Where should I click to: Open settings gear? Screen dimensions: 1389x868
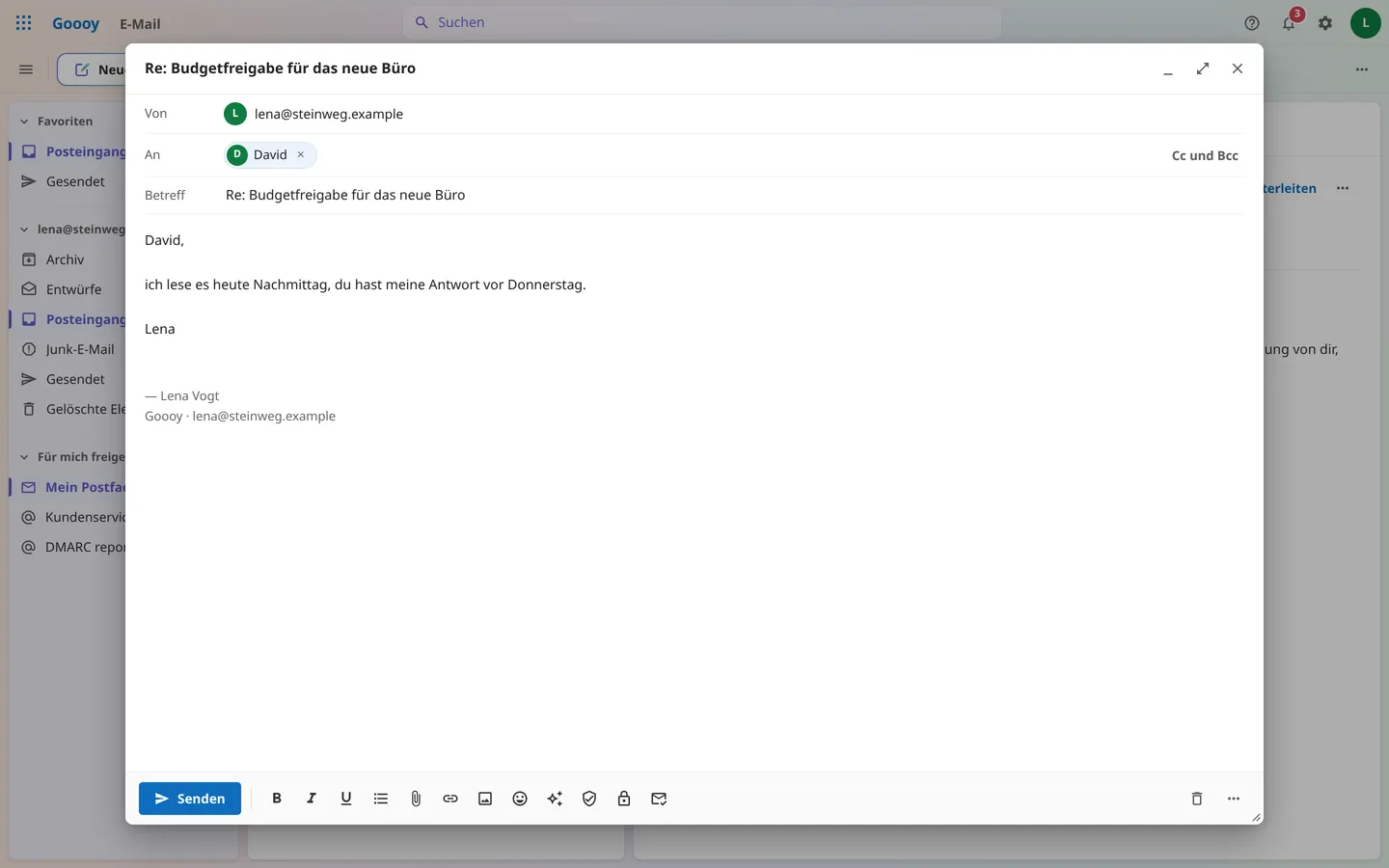[x=1325, y=23]
